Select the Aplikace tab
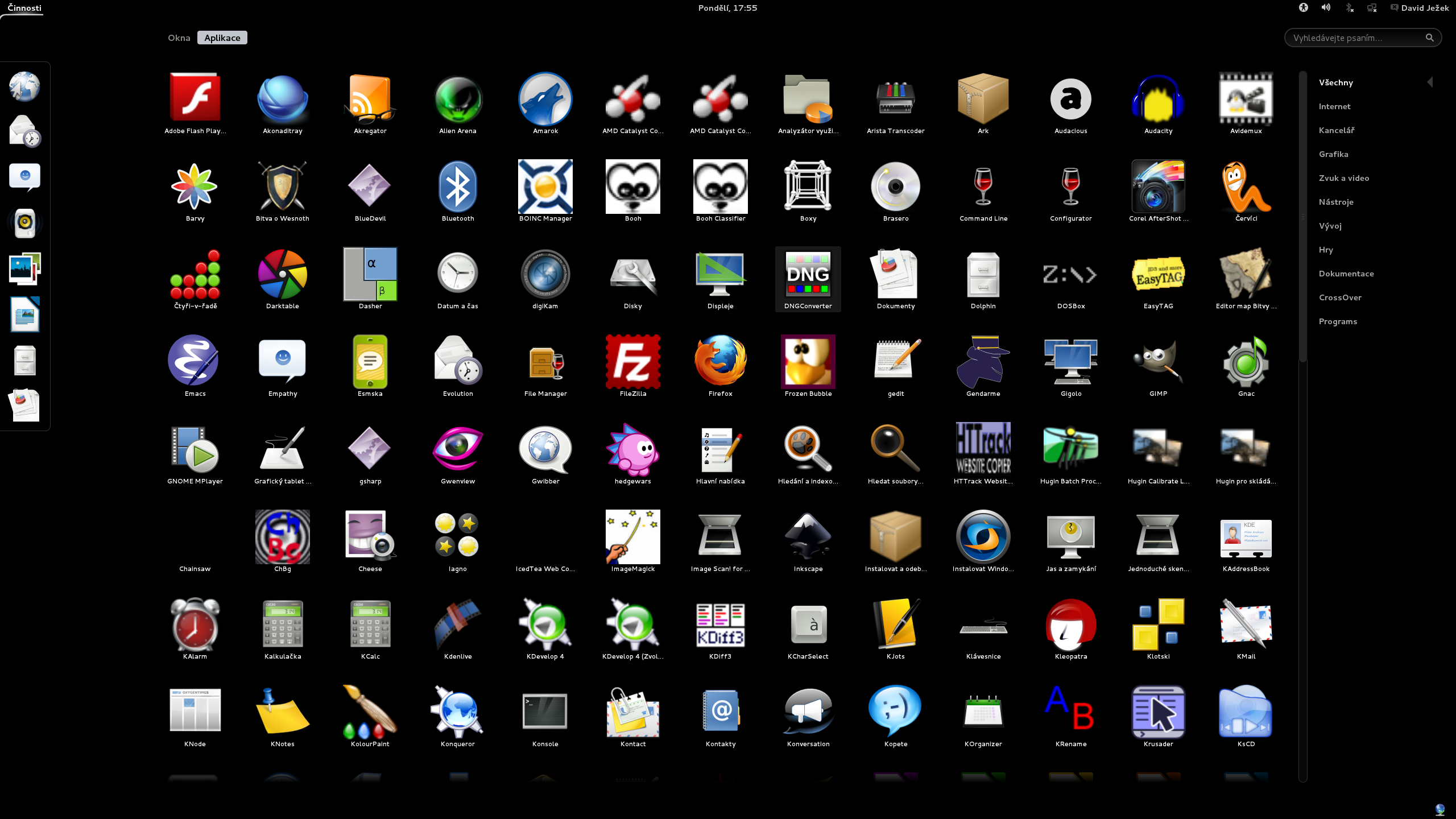 click(x=222, y=38)
